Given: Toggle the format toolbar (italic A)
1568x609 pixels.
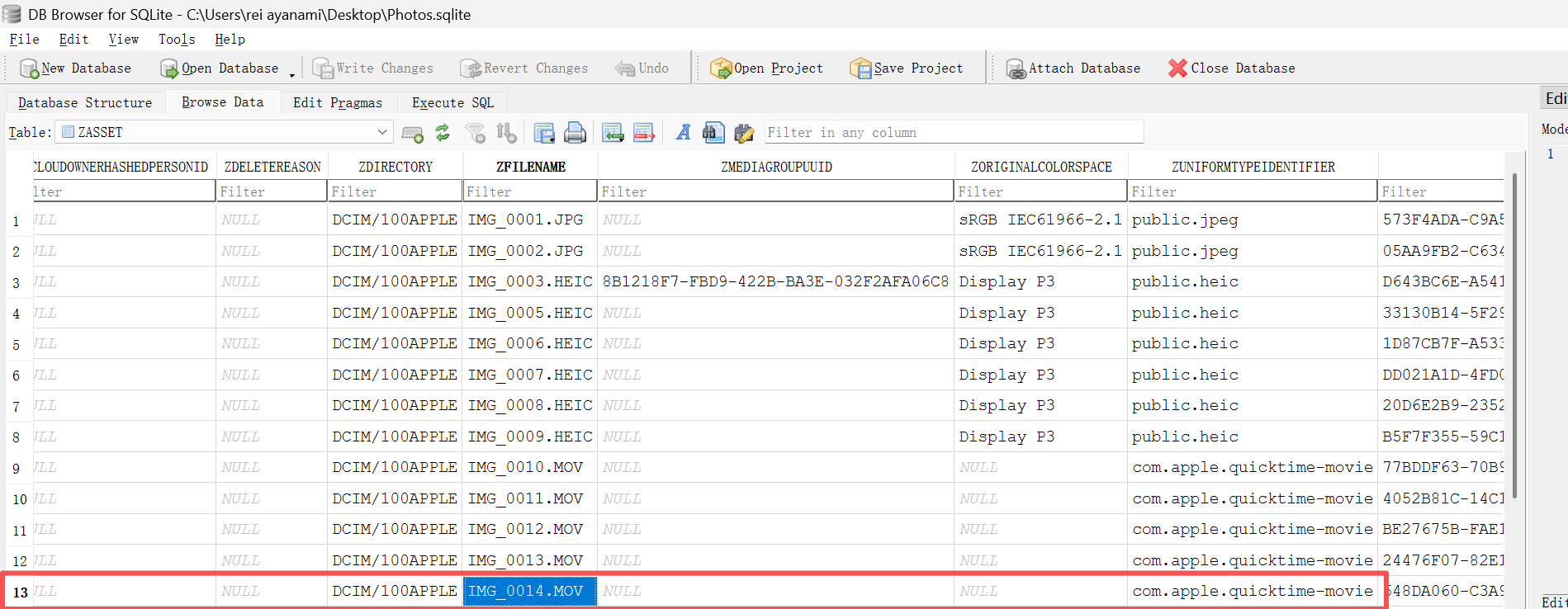Looking at the screenshot, I should (x=683, y=133).
